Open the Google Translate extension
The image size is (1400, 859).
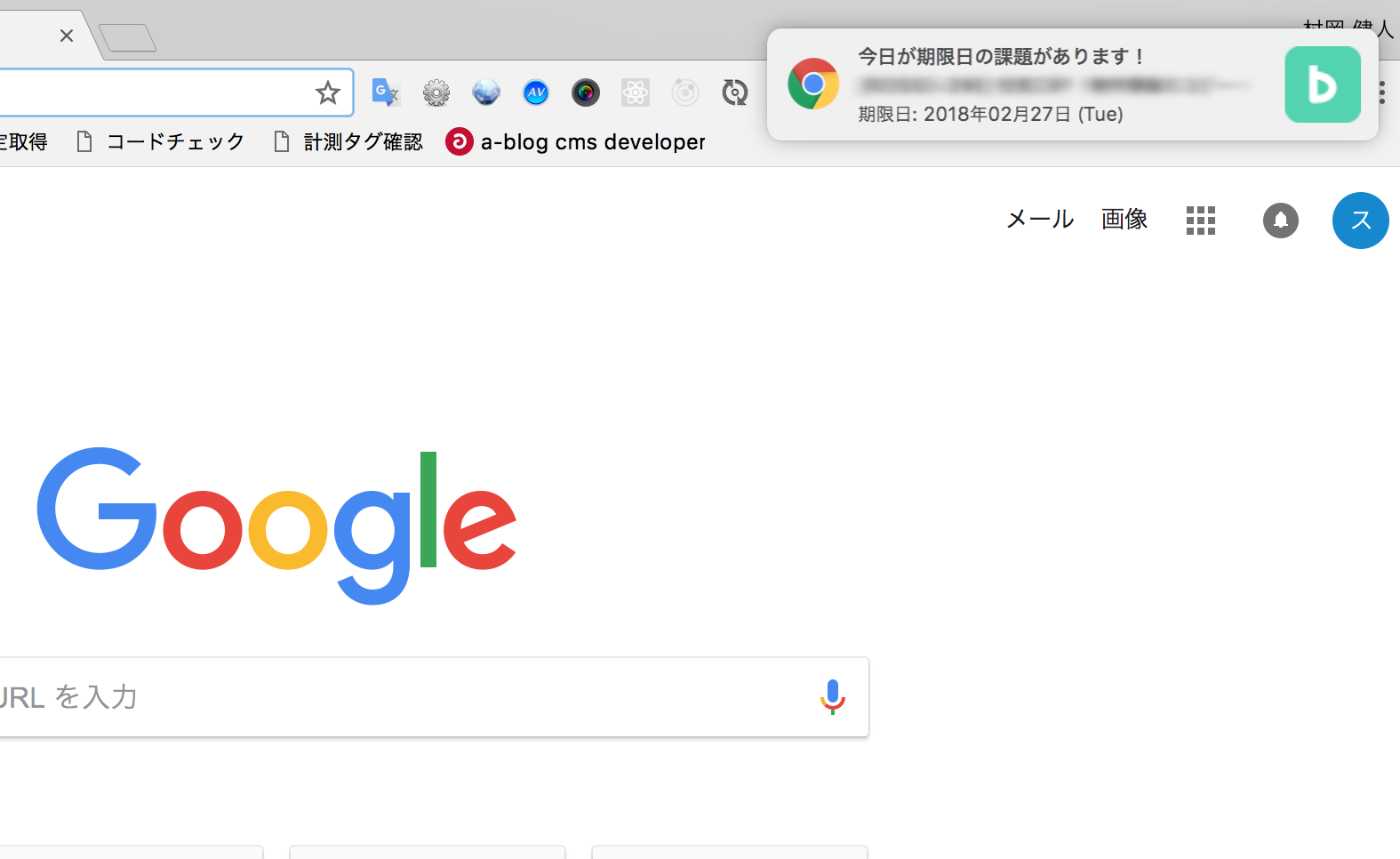tap(386, 92)
